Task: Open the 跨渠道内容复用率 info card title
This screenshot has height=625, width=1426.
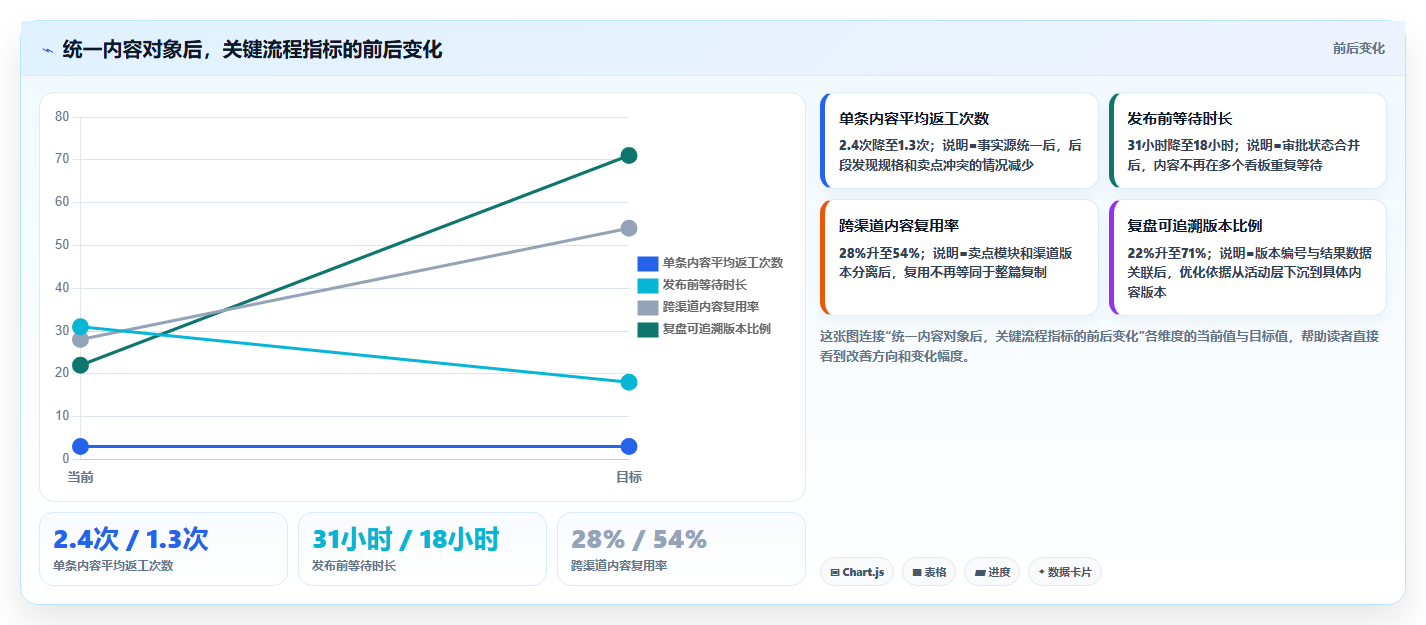Action: tap(899, 226)
